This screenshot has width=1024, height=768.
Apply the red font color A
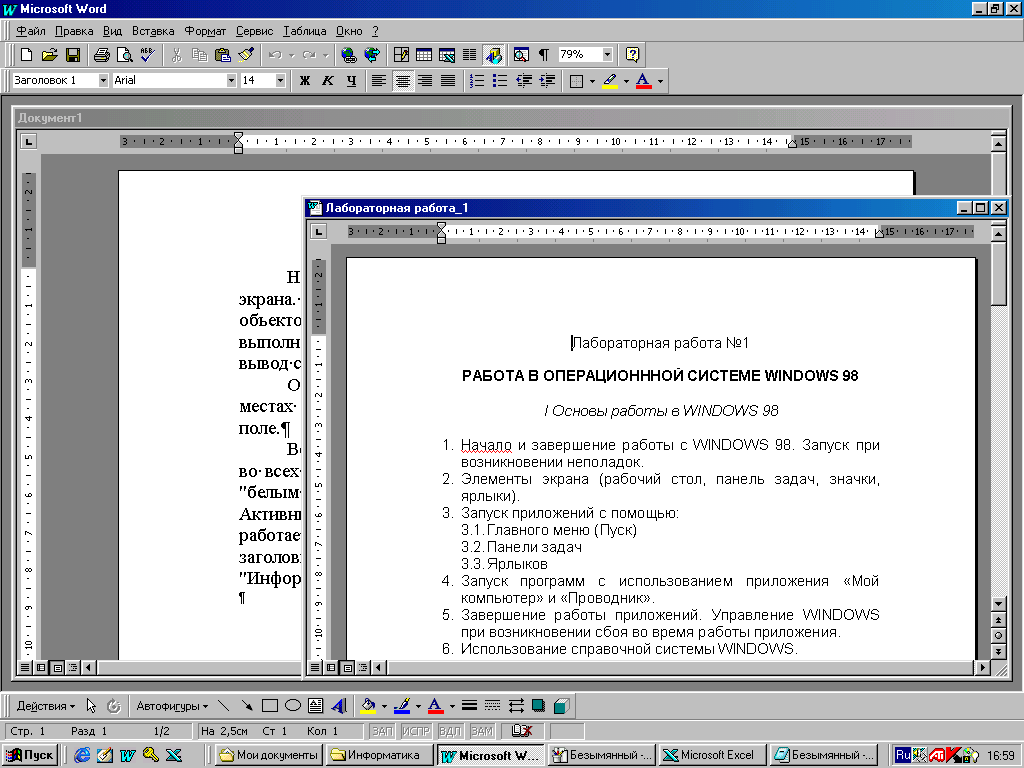click(x=644, y=81)
